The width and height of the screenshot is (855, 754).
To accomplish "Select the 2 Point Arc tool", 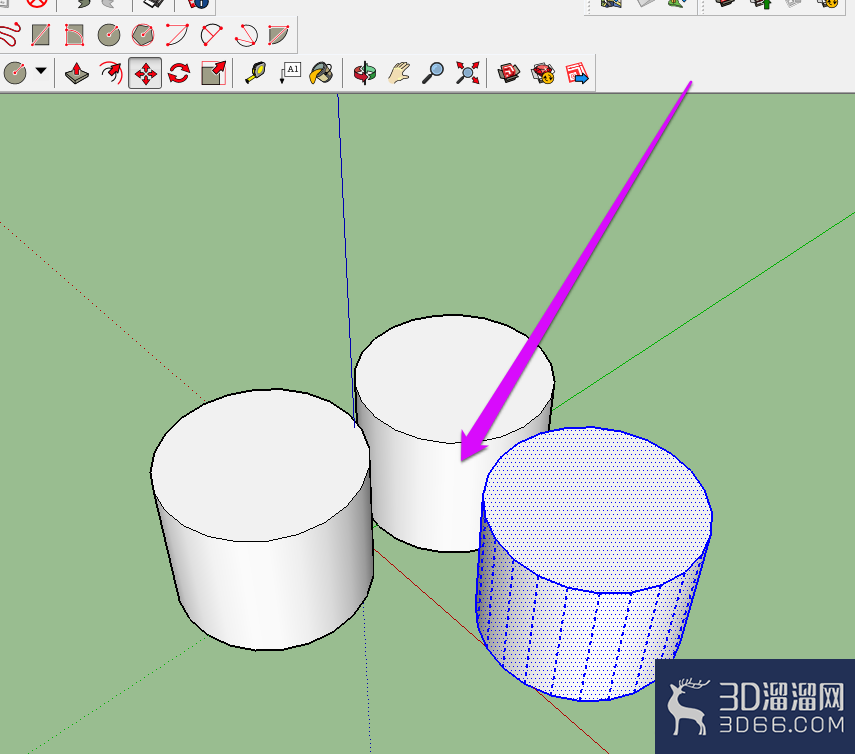I will pos(211,35).
